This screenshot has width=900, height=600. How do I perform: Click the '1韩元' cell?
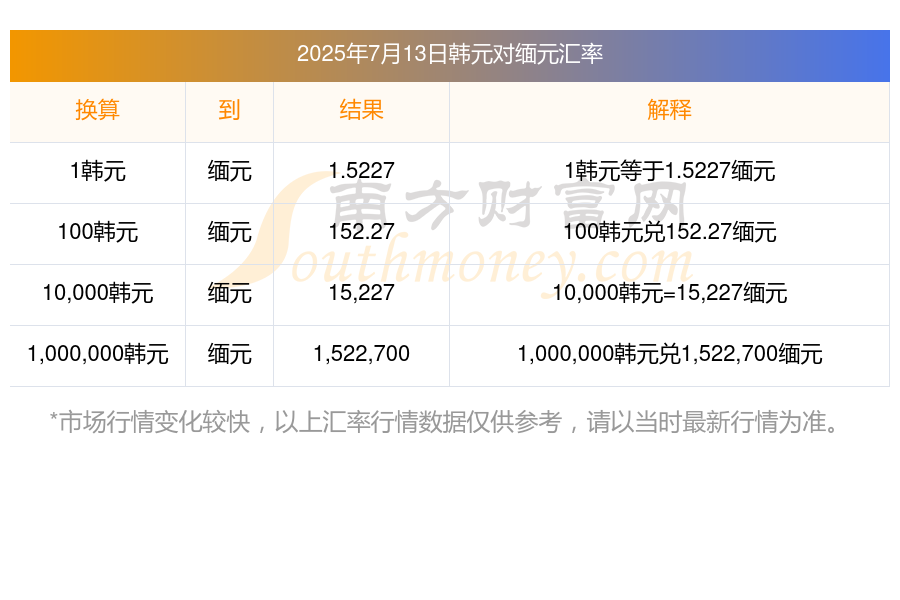coord(98,171)
